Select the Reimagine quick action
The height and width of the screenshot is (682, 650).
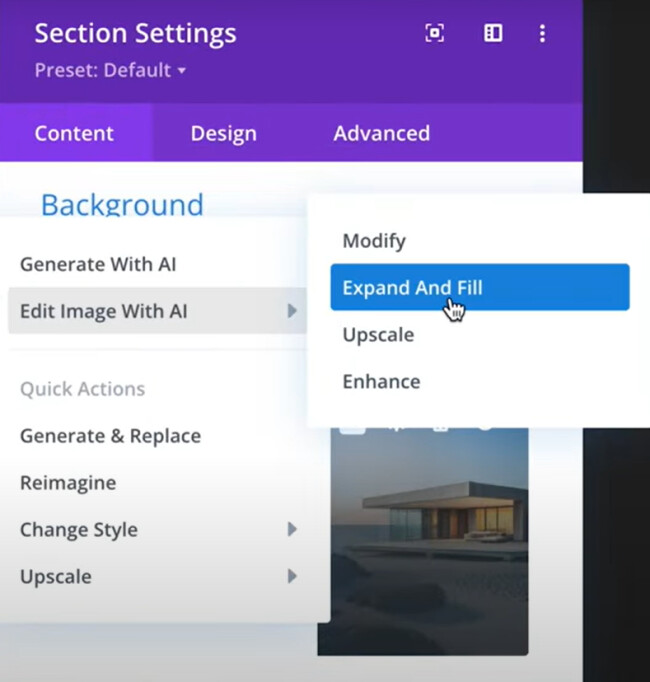(68, 483)
